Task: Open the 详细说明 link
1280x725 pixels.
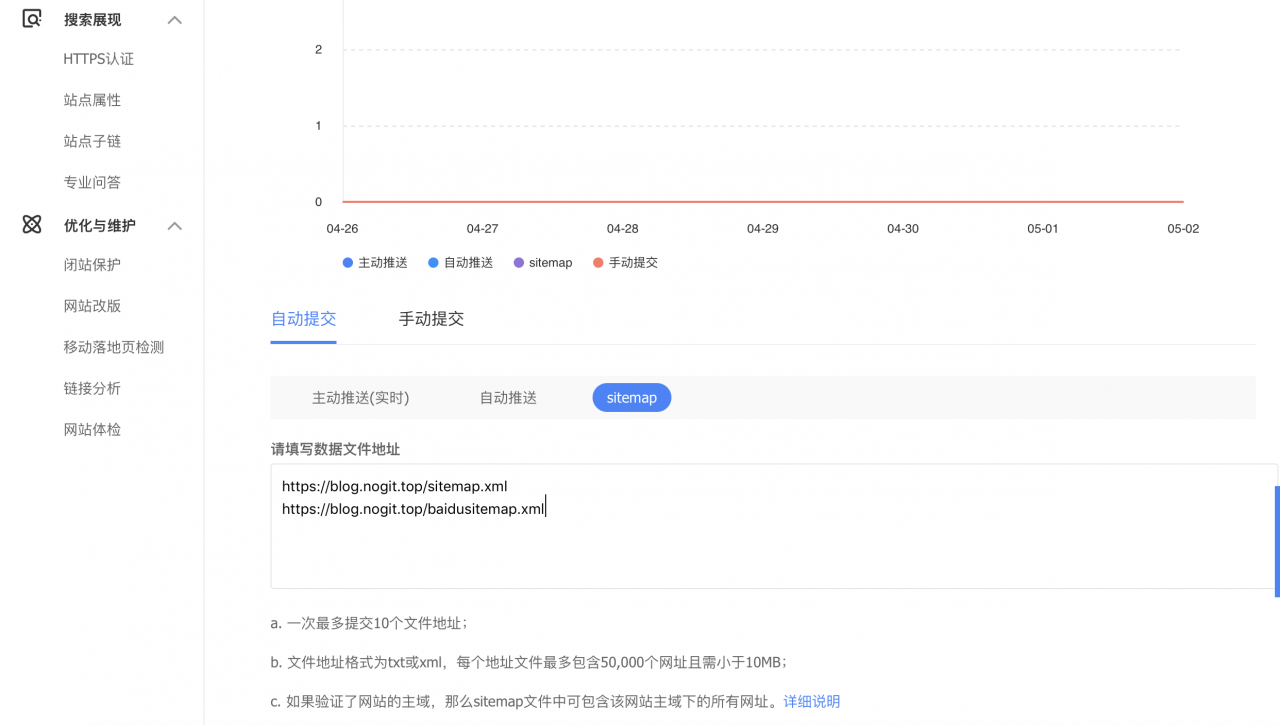Action: [x=811, y=702]
